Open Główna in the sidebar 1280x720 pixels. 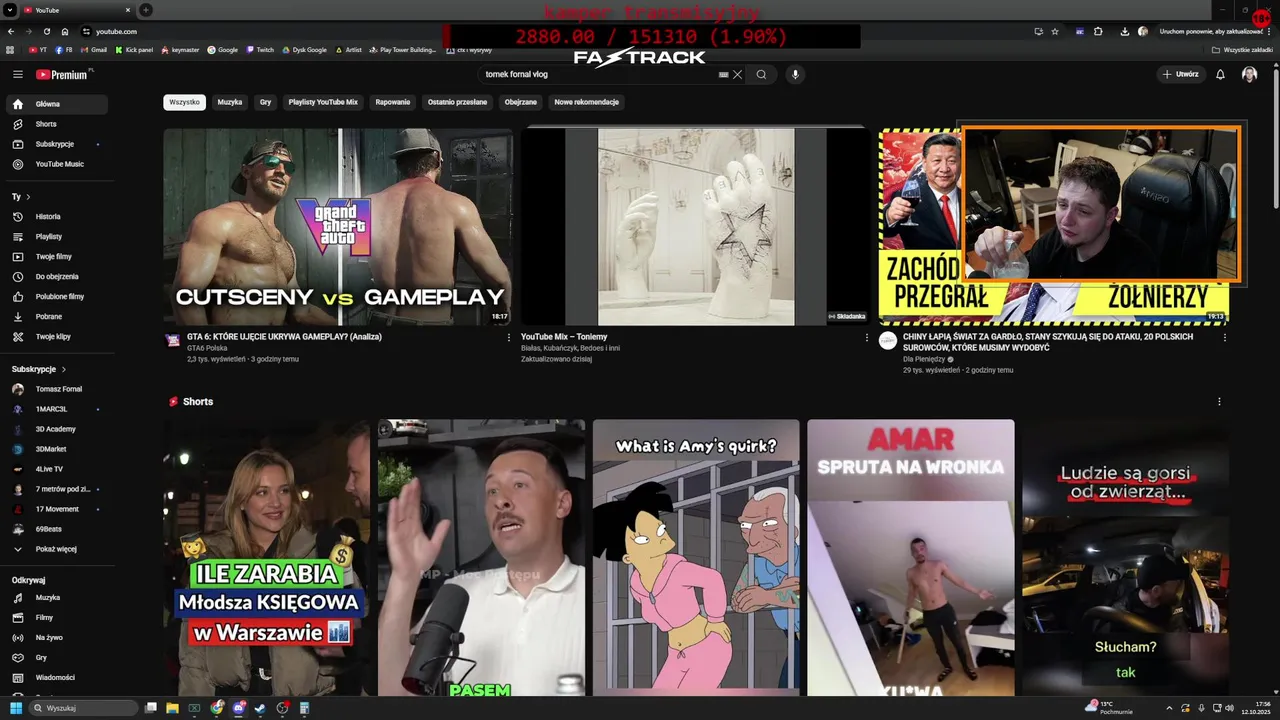(56, 104)
